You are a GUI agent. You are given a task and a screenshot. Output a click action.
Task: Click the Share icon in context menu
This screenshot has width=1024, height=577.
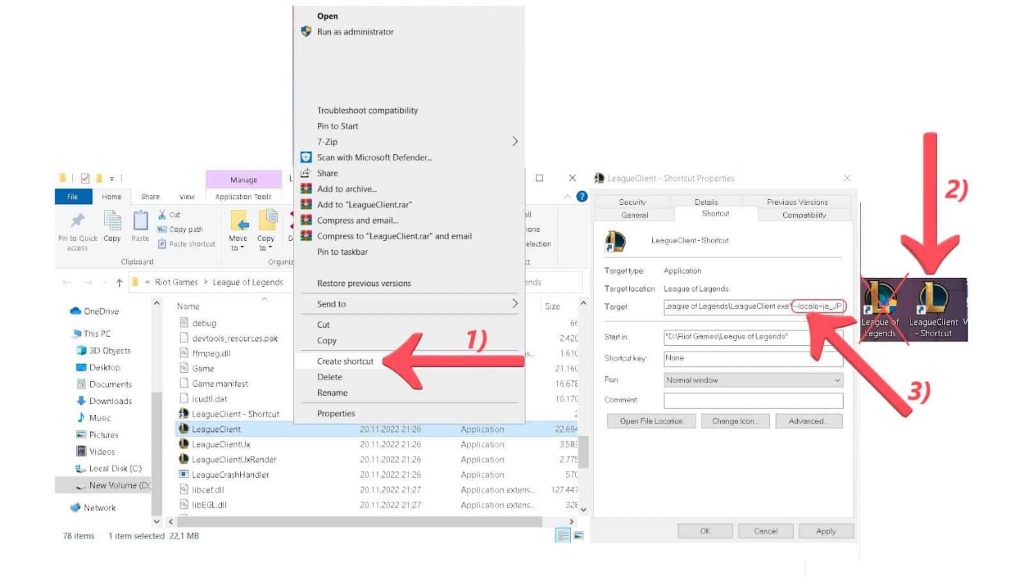[306, 173]
